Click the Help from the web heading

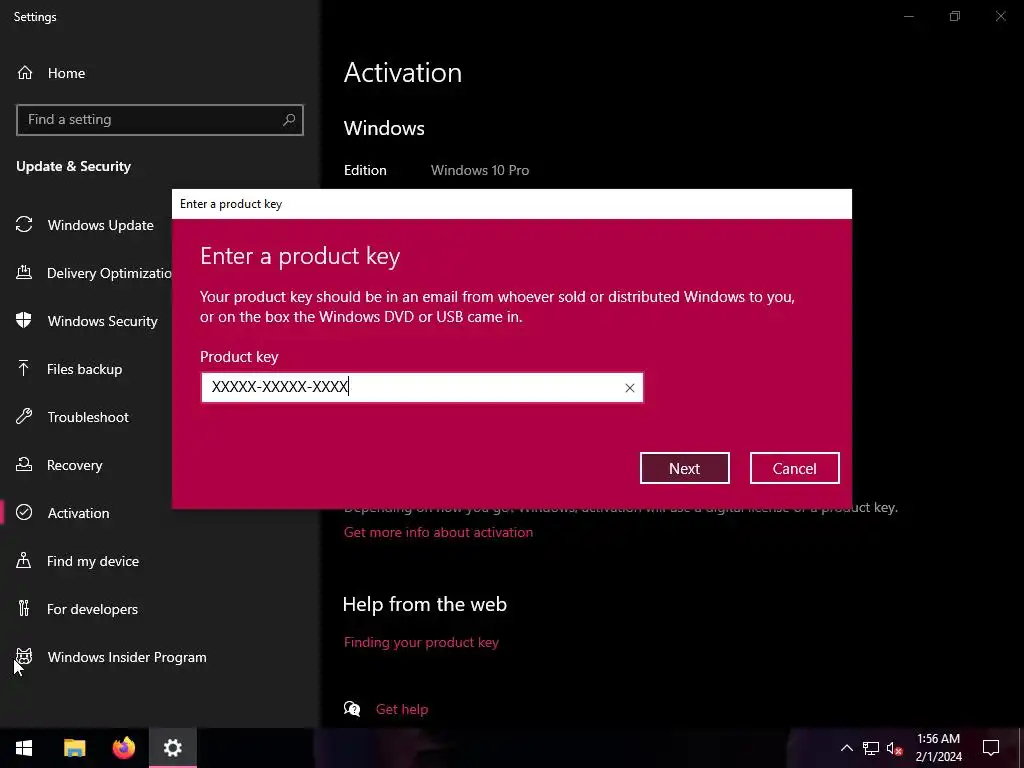[x=424, y=604]
